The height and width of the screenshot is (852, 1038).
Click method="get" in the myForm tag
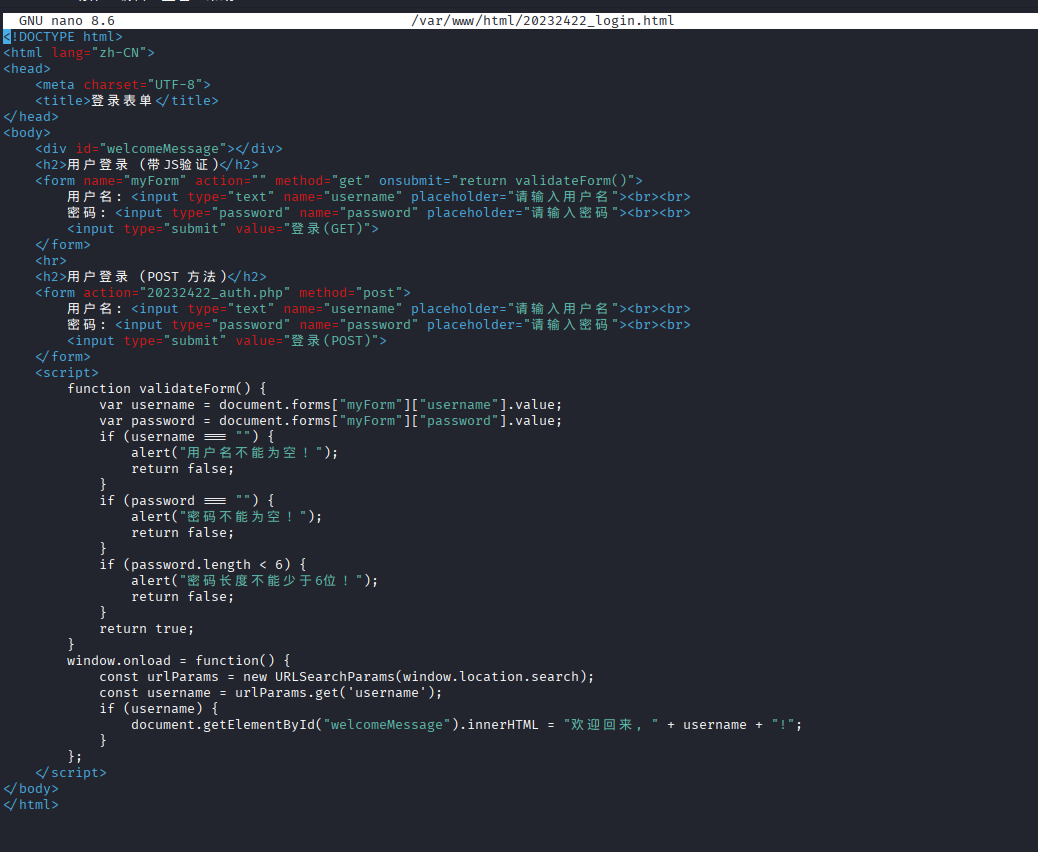coord(323,181)
